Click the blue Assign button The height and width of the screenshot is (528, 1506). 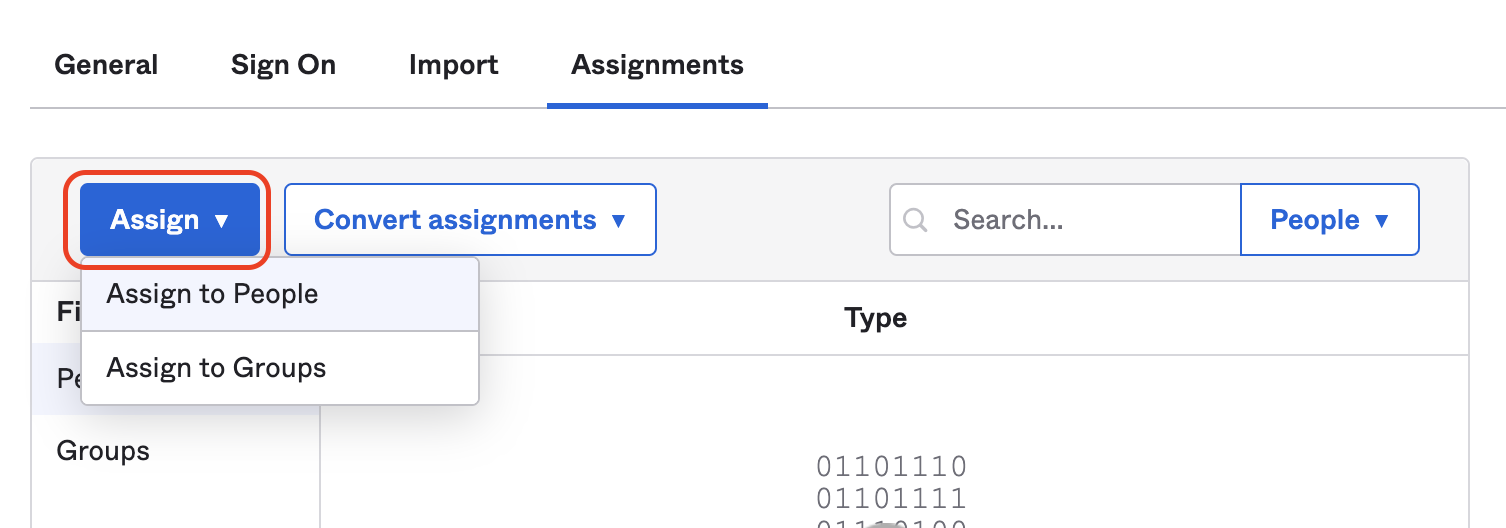click(x=155, y=220)
